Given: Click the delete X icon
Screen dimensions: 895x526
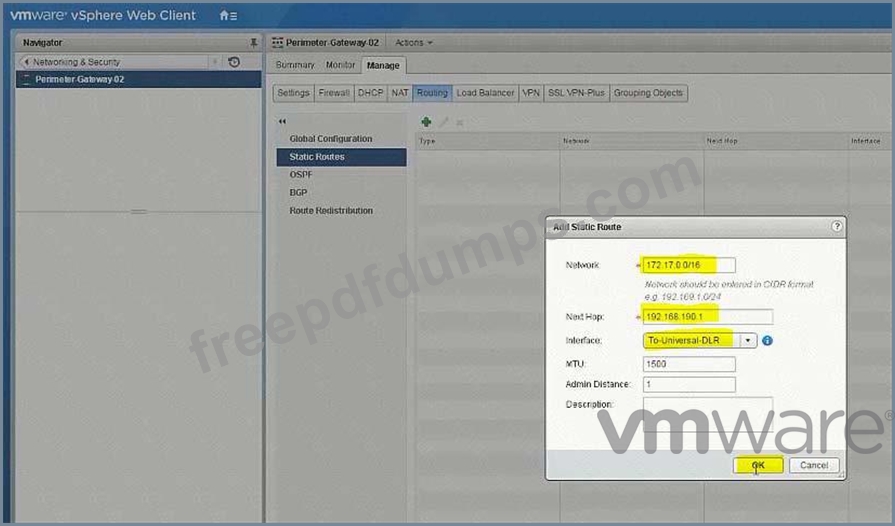Looking at the screenshot, I should (459, 123).
